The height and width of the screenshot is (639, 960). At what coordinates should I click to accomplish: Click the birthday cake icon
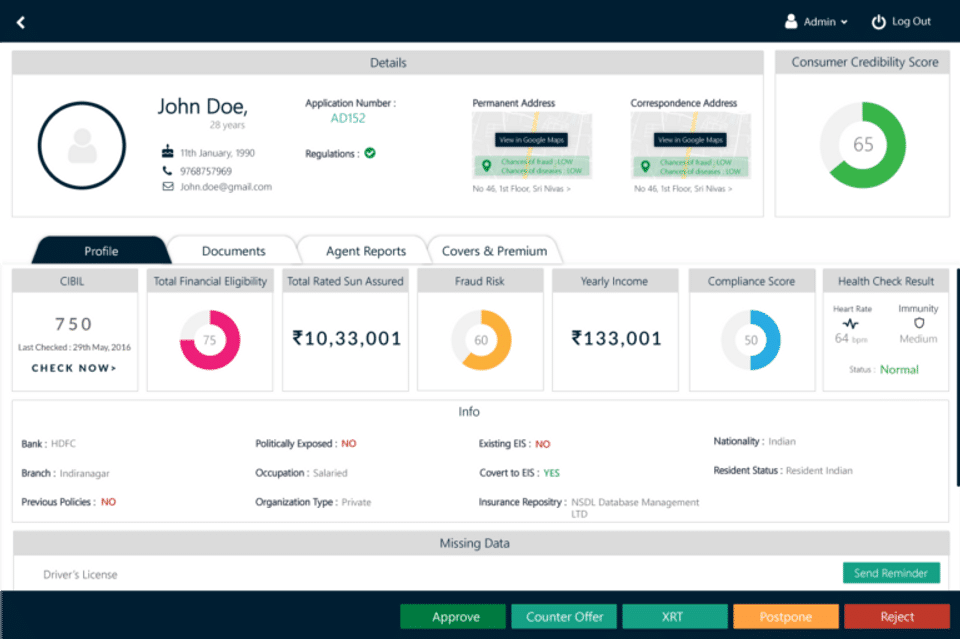tap(167, 152)
